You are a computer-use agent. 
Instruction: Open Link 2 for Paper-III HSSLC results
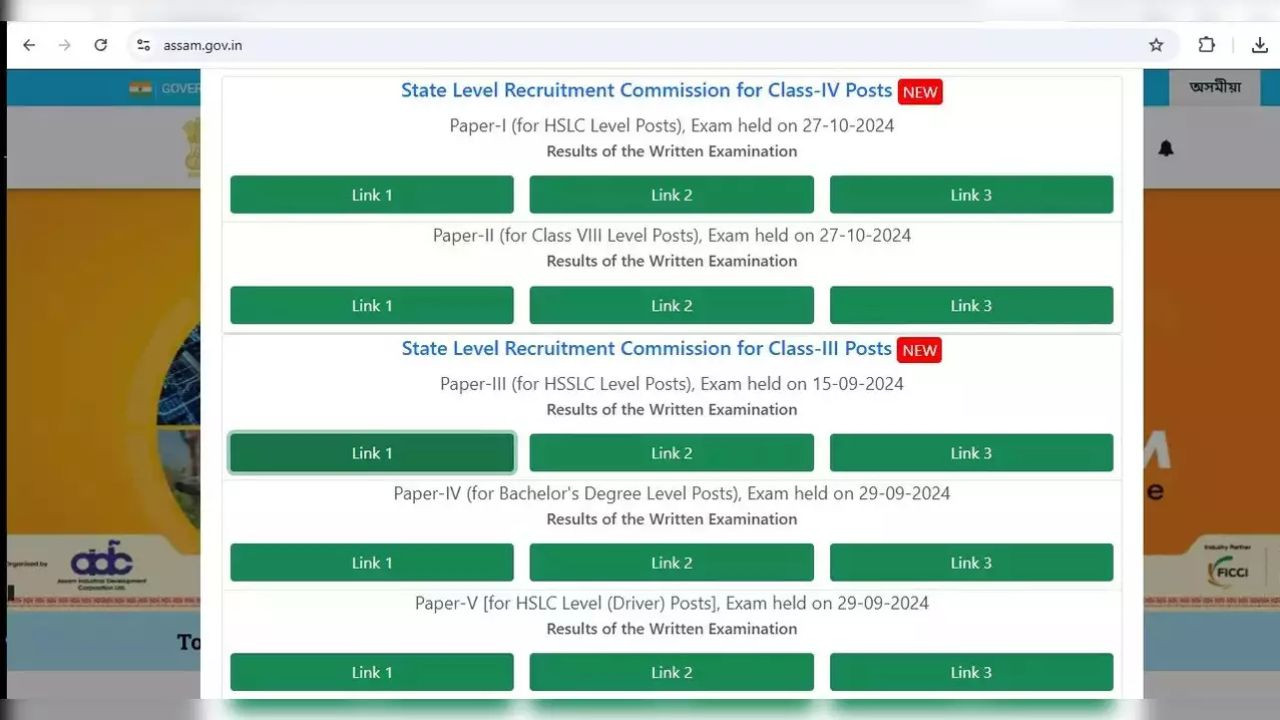pyautogui.click(x=671, y=453)
